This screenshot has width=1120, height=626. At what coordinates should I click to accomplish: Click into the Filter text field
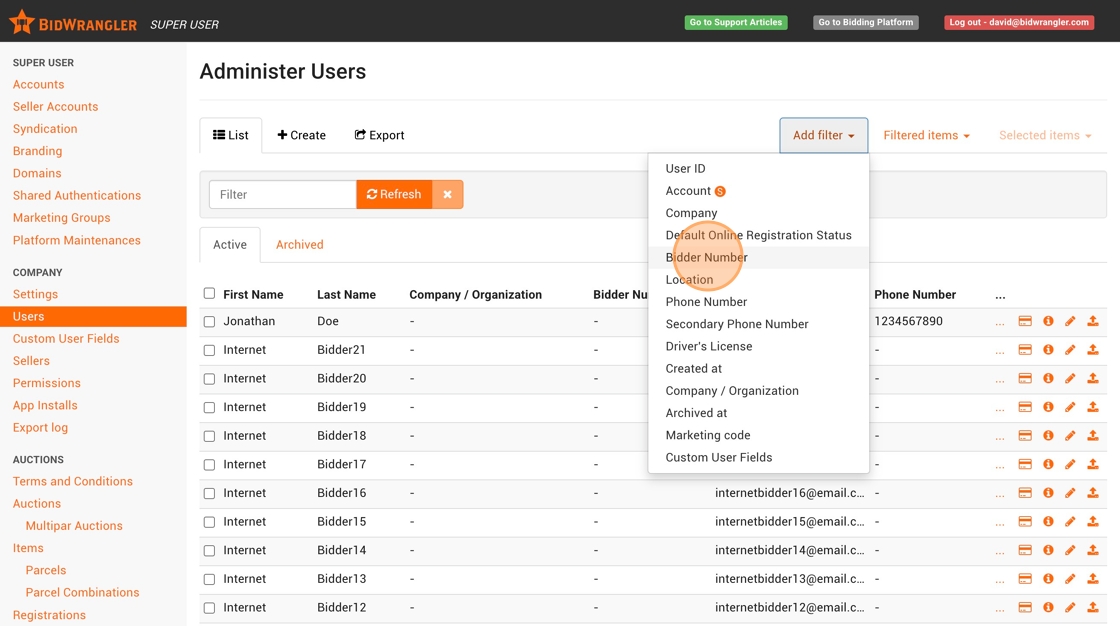(282, 194)
